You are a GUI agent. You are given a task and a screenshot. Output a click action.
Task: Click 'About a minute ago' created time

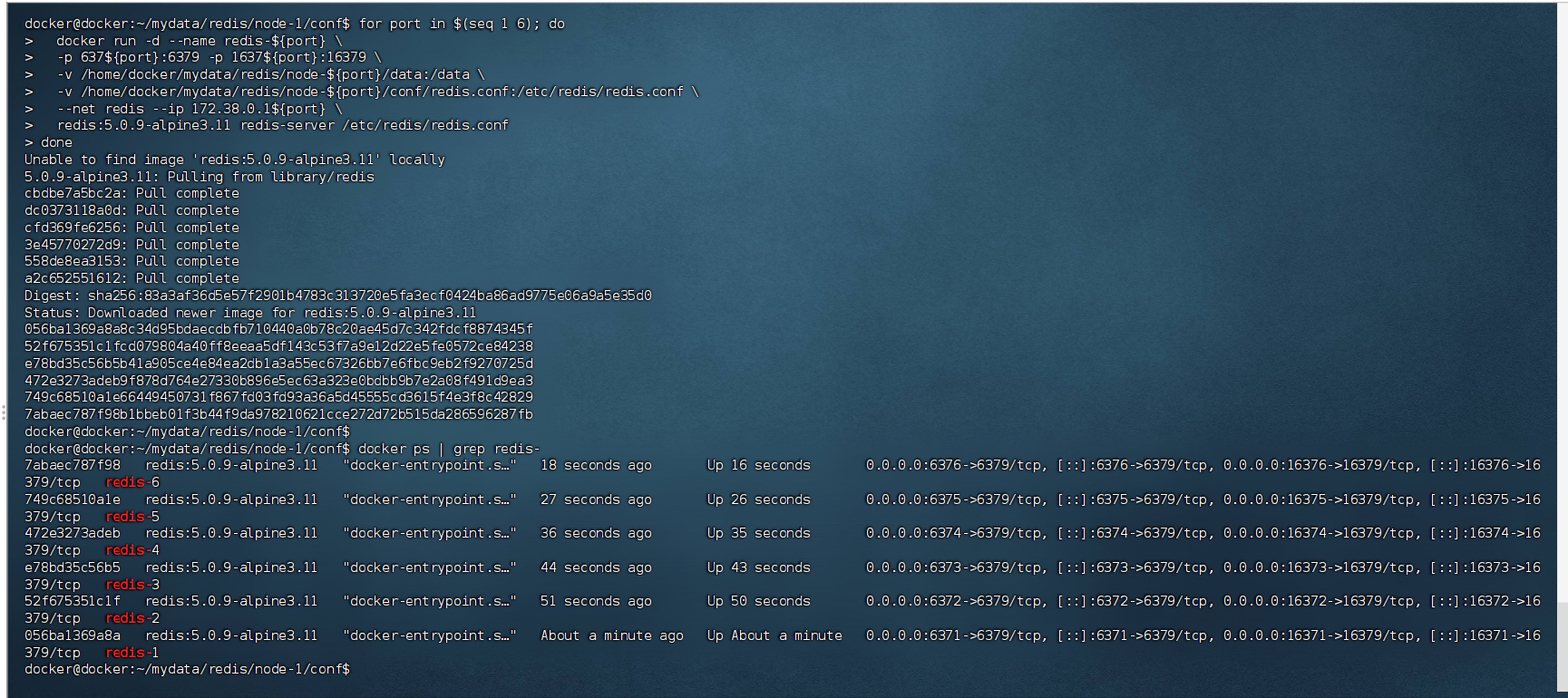click(x=612, y=635)
